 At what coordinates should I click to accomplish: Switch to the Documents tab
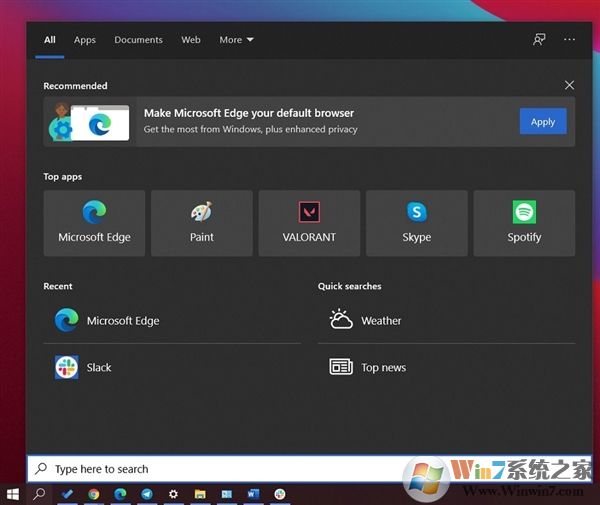[x=138, y=40]
